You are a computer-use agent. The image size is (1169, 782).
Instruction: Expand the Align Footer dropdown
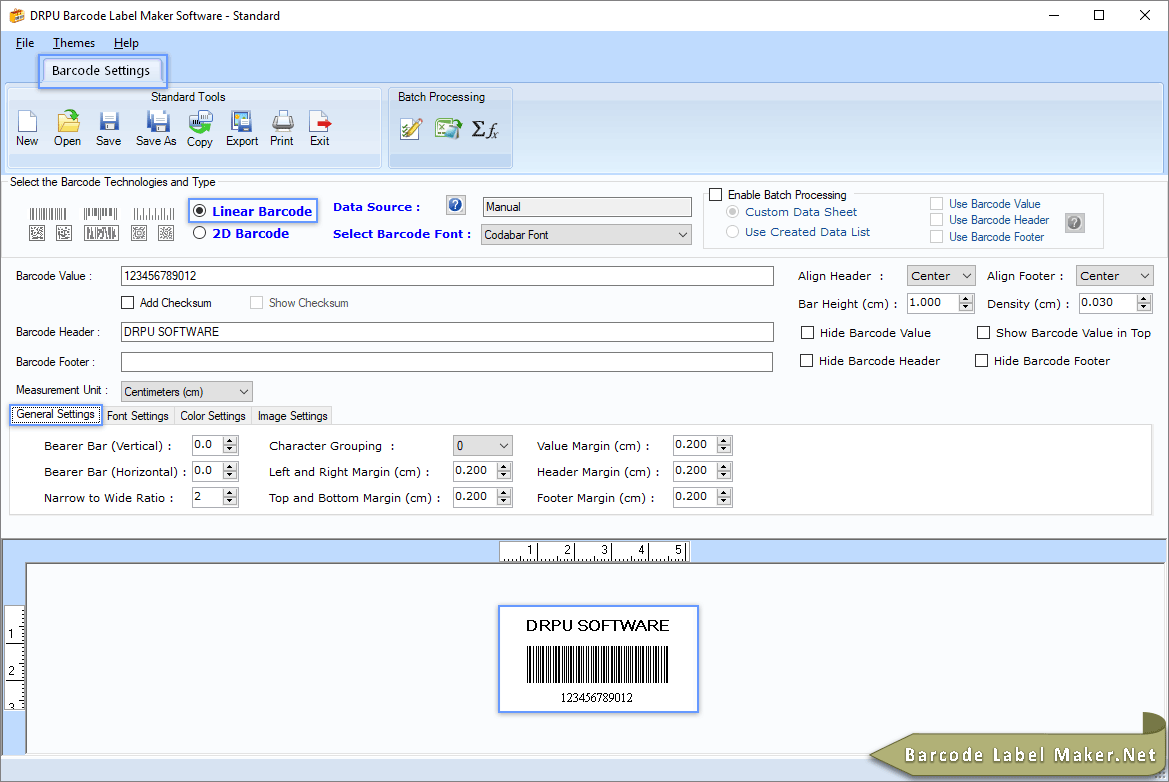coord(1115,276)
